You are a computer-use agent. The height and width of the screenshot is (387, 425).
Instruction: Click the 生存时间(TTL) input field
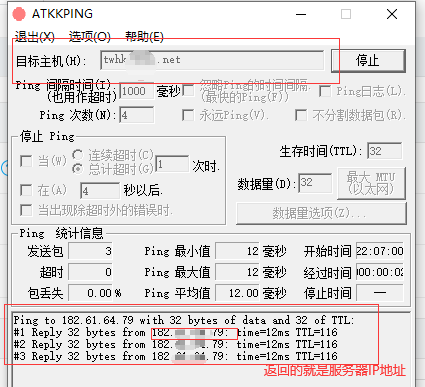pos(385,151)
